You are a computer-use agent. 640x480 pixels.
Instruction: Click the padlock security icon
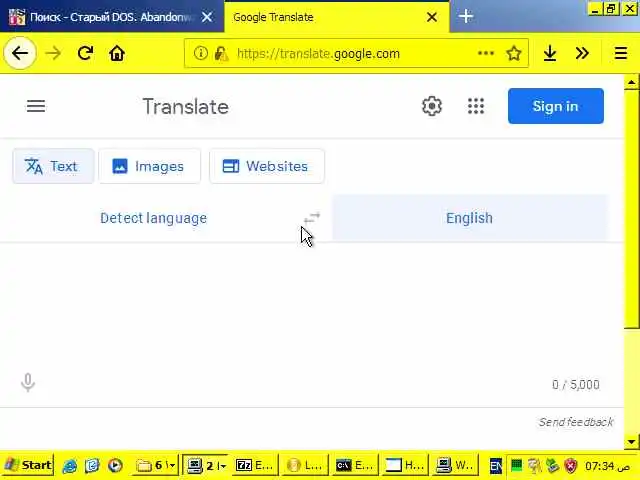(x=221, y=53)
